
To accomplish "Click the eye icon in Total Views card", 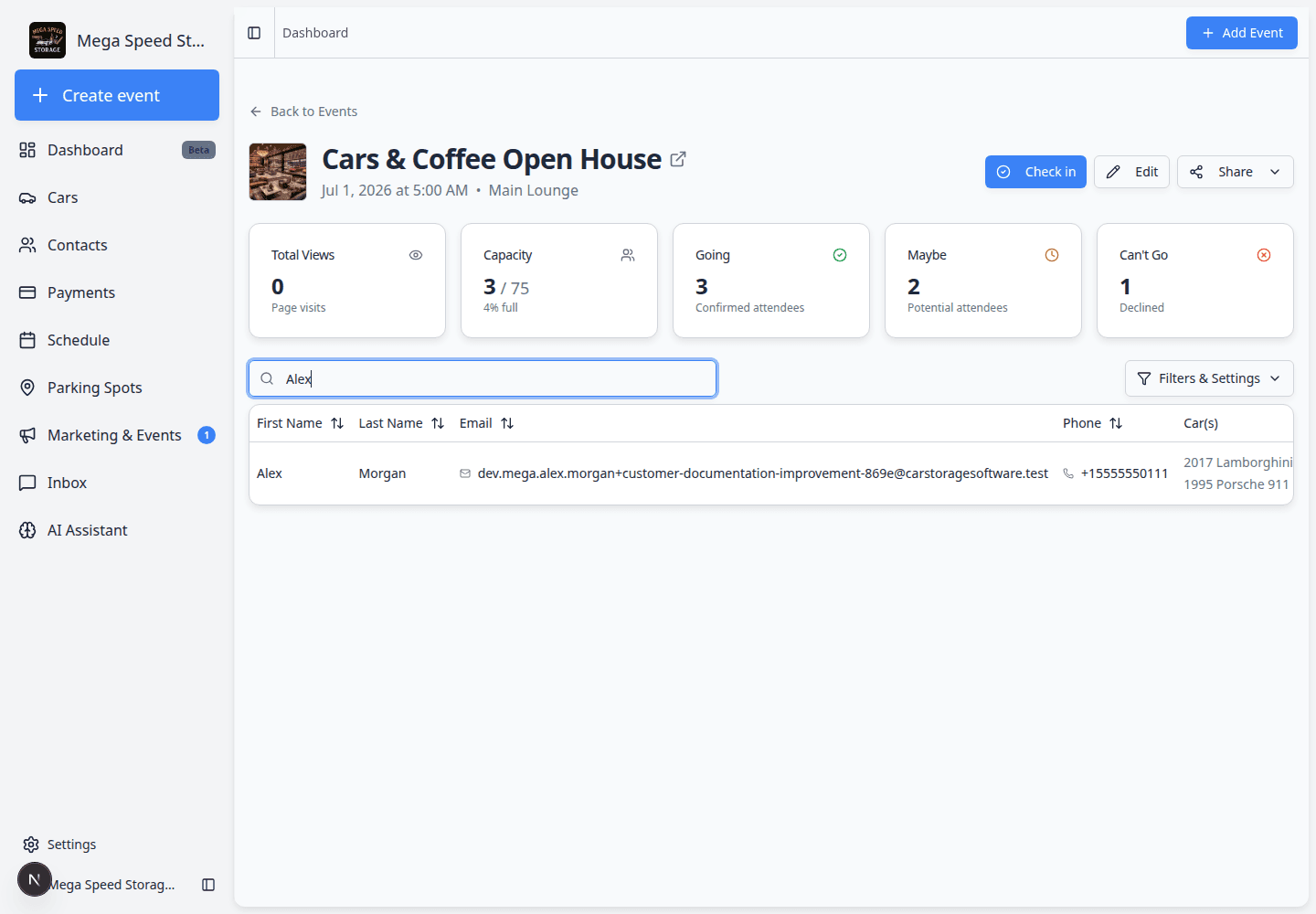I will [416, 255].
